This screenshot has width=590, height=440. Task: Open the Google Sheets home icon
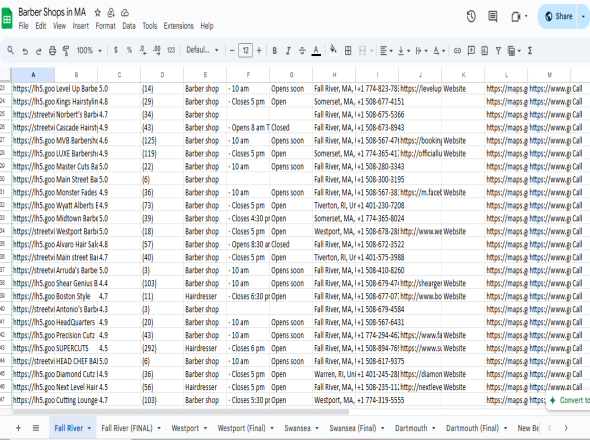tap(7, 19)
